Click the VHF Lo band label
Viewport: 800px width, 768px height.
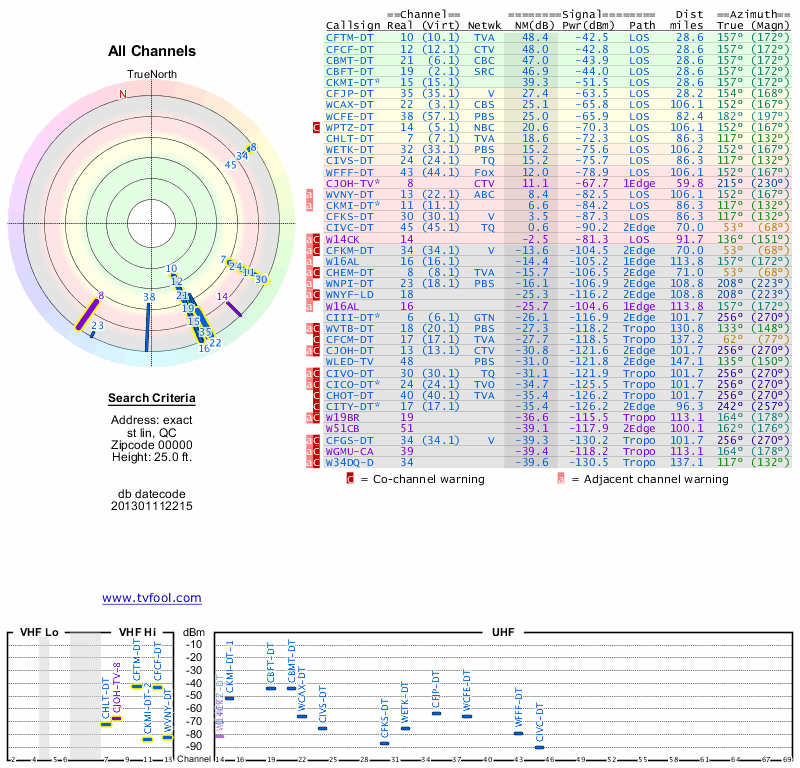pyautogui.click(x=38, y=633)
